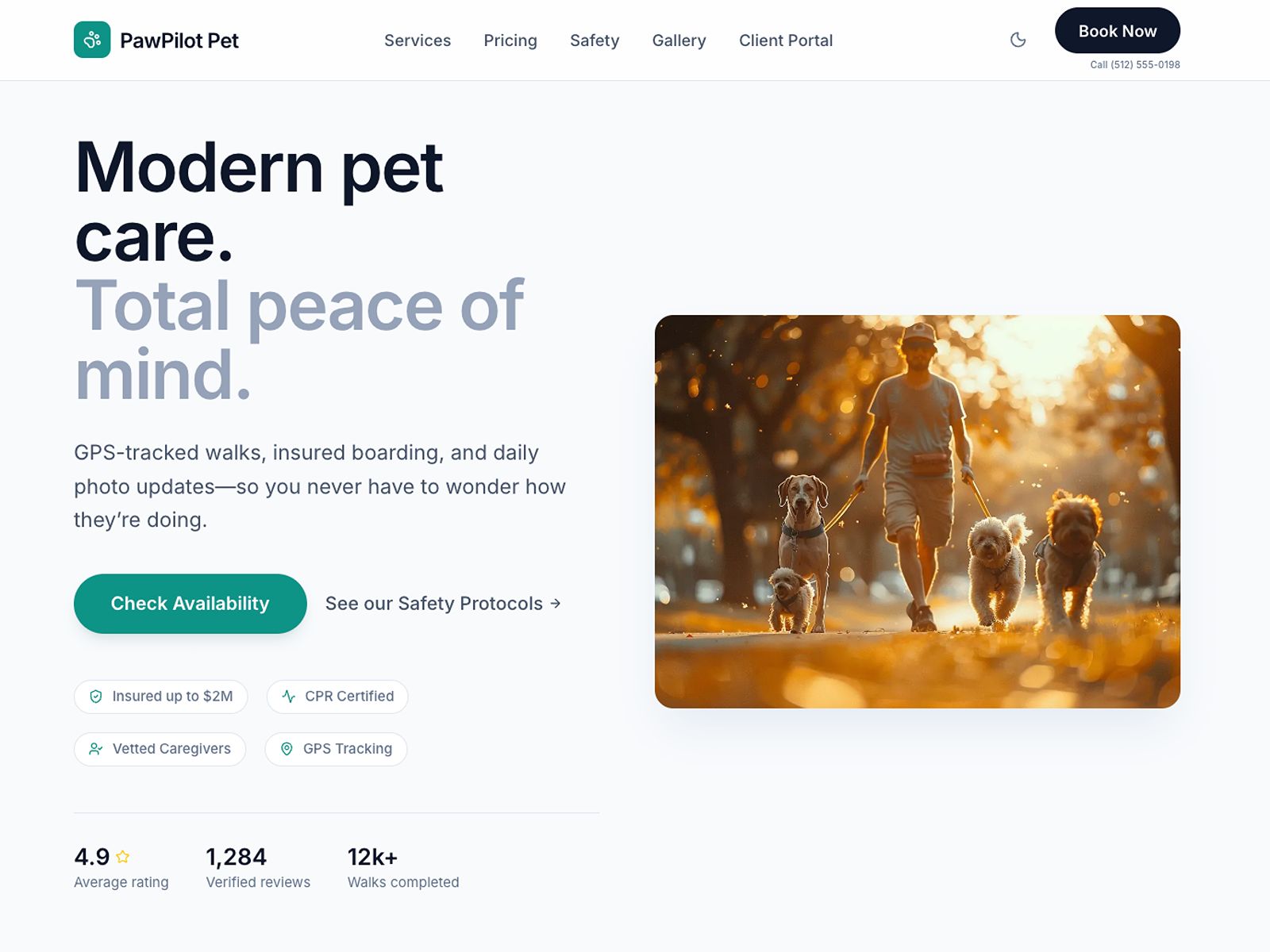Click the Book Now button
The image size is (1270, 952).
tap(1118, 31)
